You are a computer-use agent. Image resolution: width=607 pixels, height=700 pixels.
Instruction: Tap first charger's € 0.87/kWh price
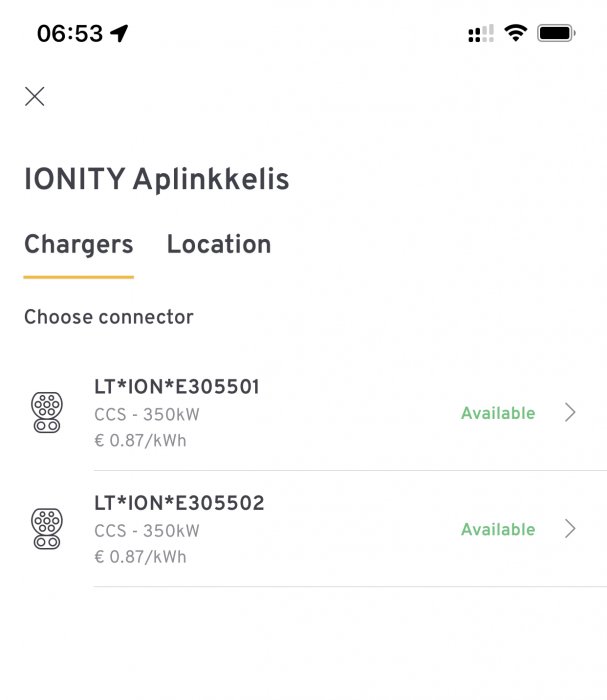(140, 441)
